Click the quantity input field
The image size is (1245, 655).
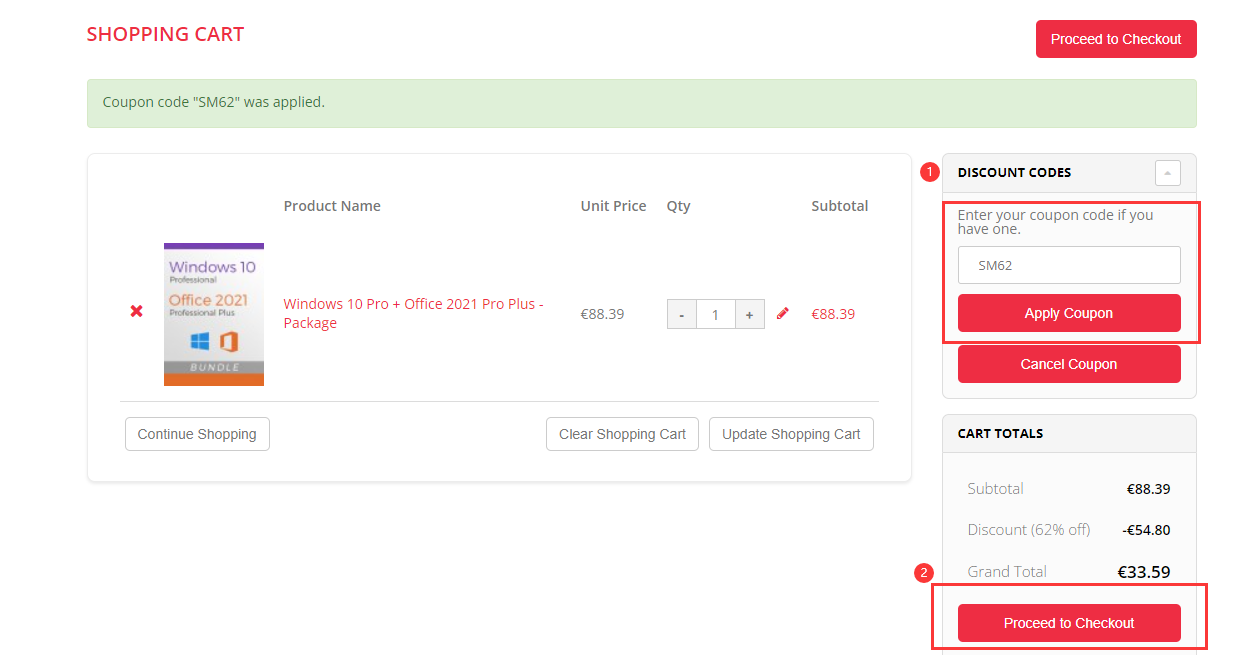tap(716, 314)
